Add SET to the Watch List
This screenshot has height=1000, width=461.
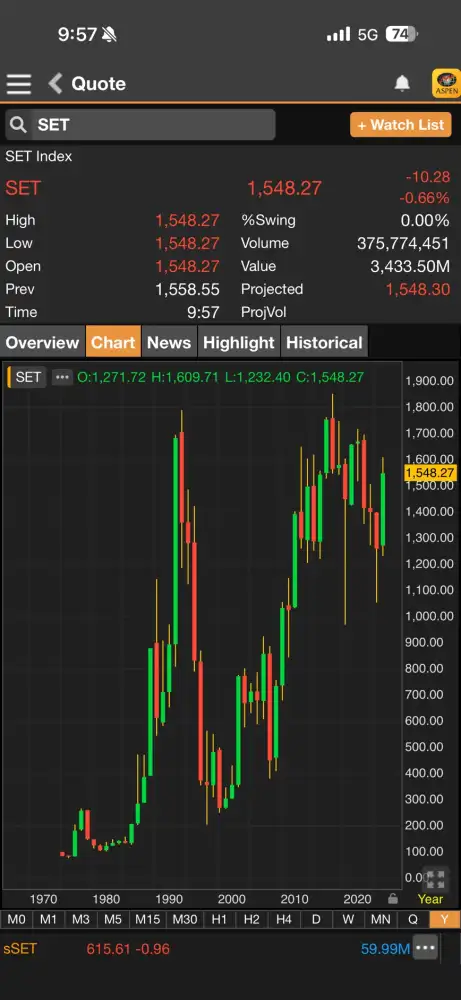point(400,124)
